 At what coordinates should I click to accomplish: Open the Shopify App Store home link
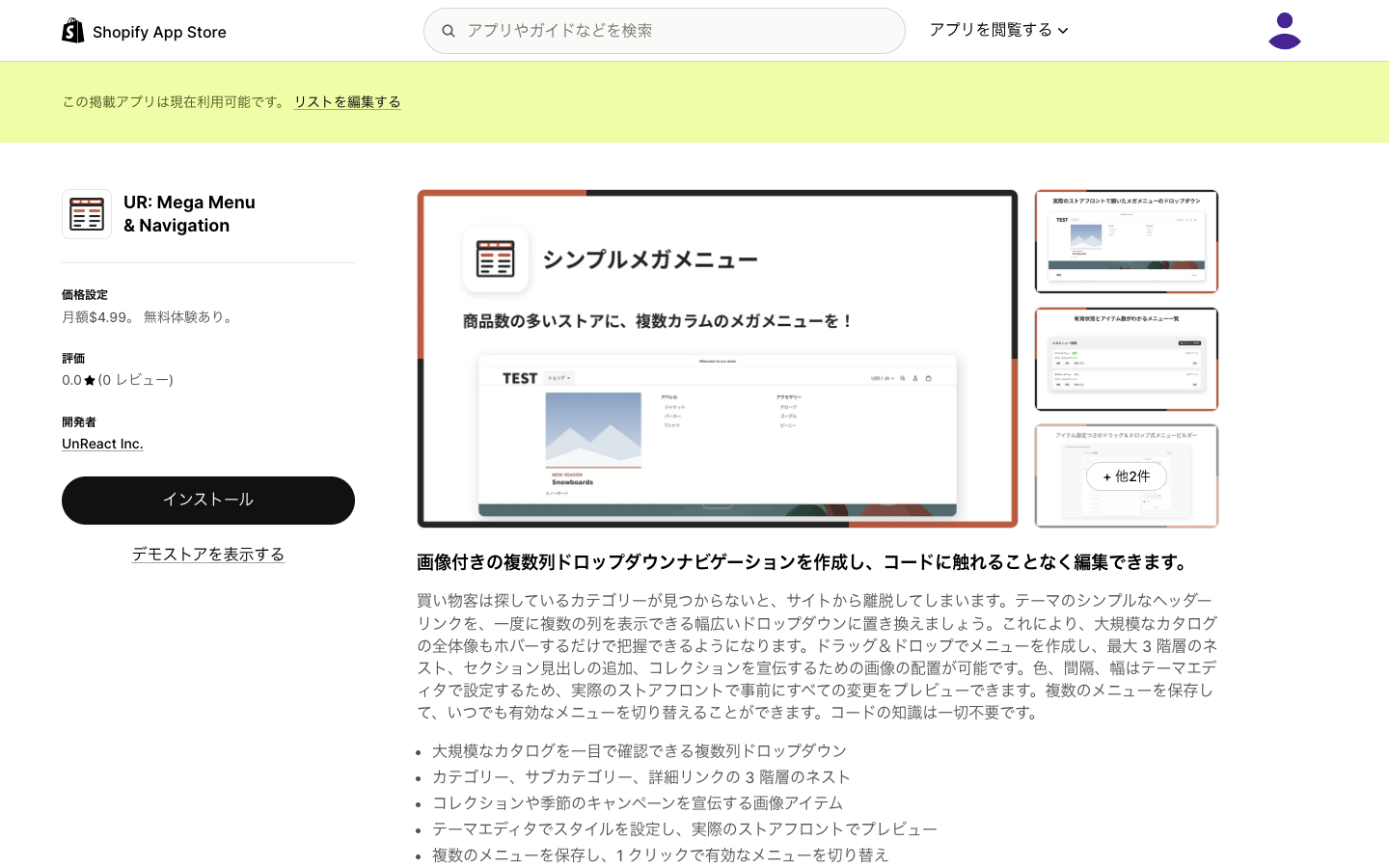tap(144, 31)
